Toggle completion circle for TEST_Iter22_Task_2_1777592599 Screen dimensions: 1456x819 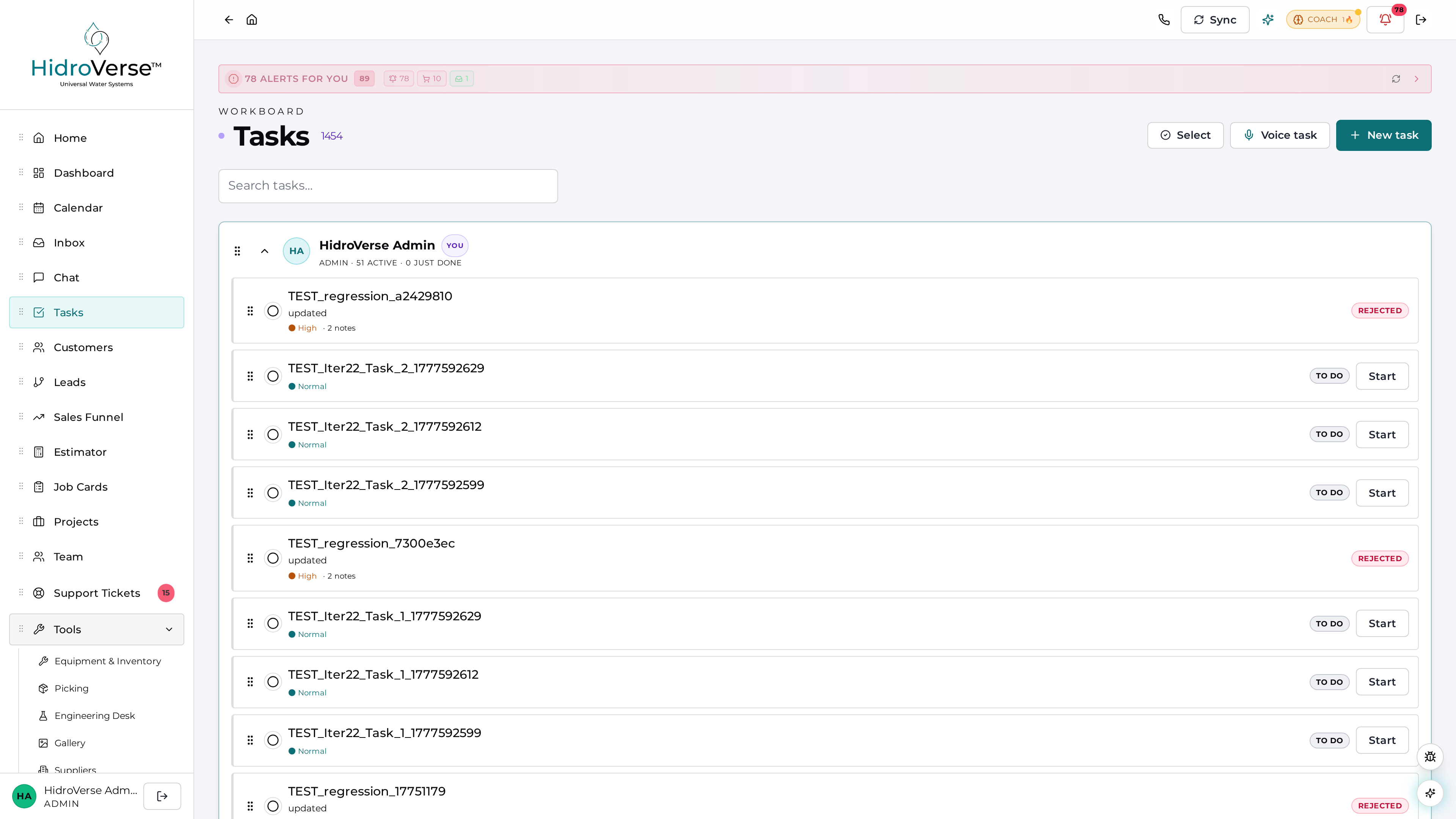click(273, 493)
